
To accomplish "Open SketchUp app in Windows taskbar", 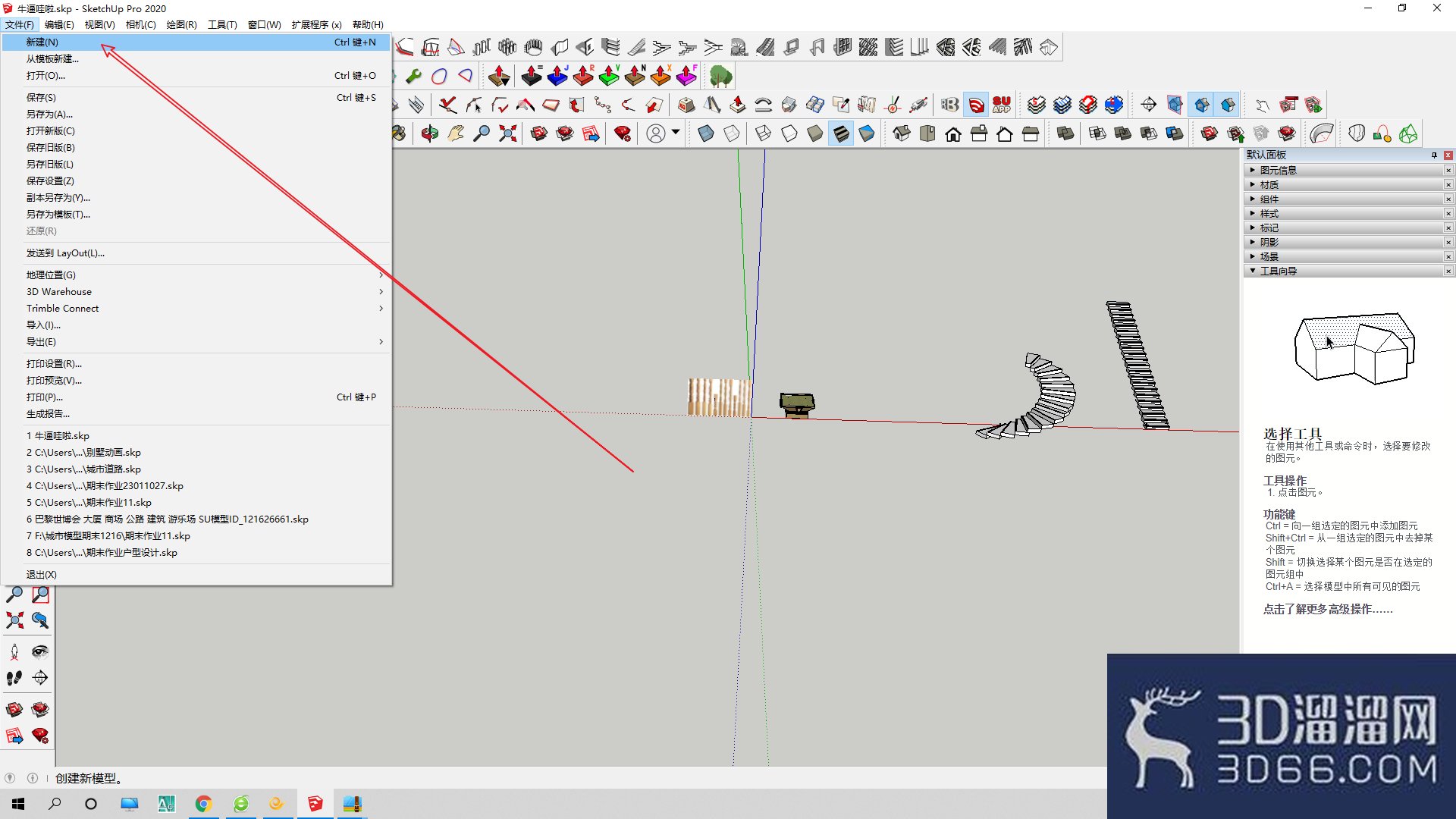I will tap(315, 803).
